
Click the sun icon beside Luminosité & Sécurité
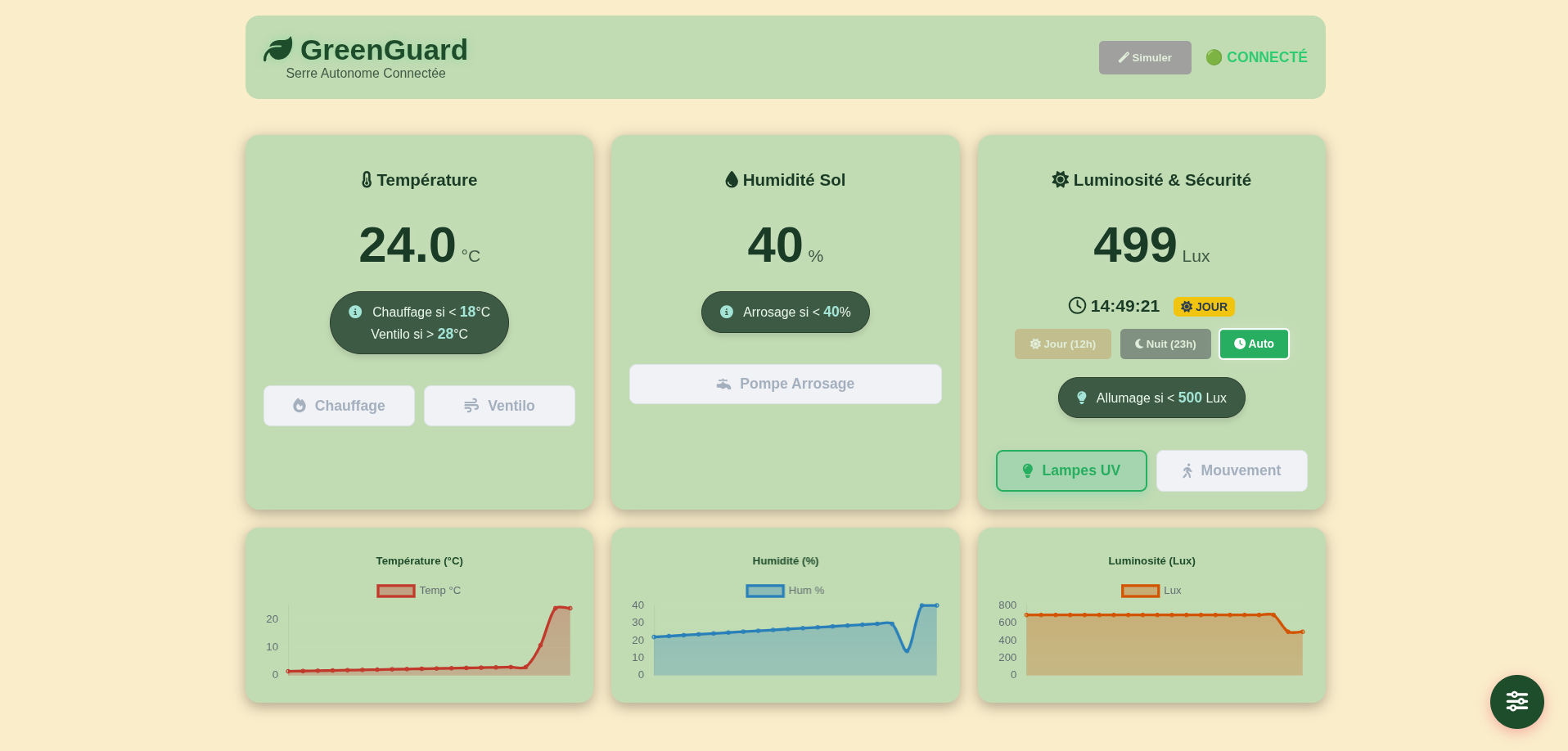[1060, 180]
